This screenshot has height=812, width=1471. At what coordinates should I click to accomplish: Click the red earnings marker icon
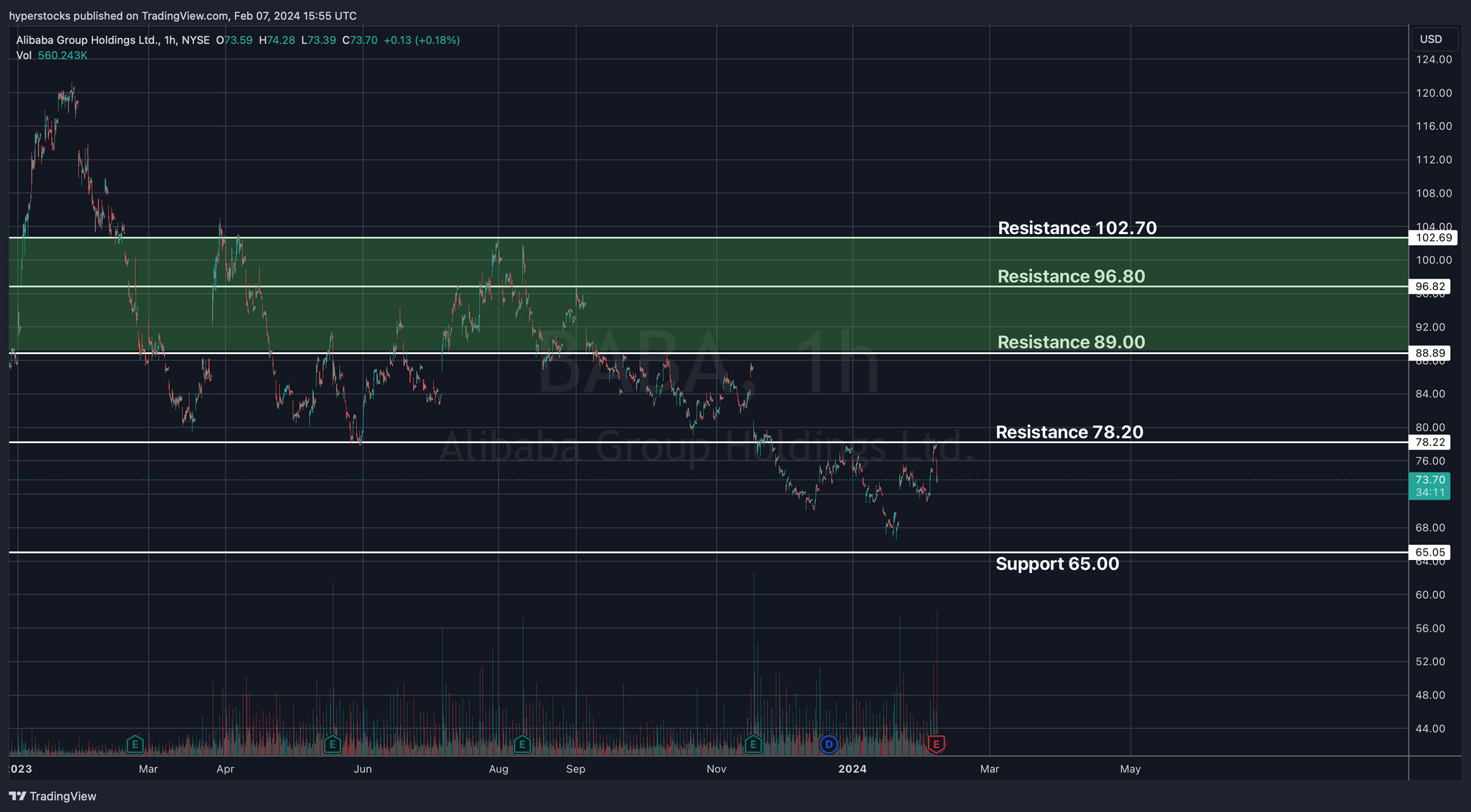point(936,745)
